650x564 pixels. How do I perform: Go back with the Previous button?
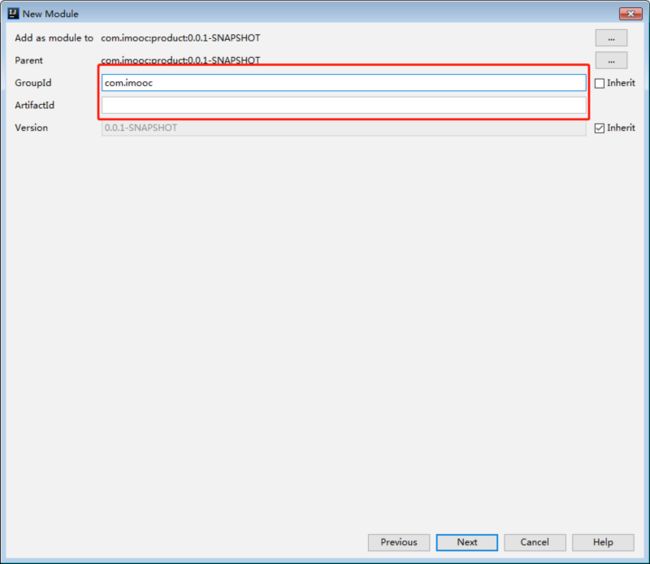coord(399,542)
